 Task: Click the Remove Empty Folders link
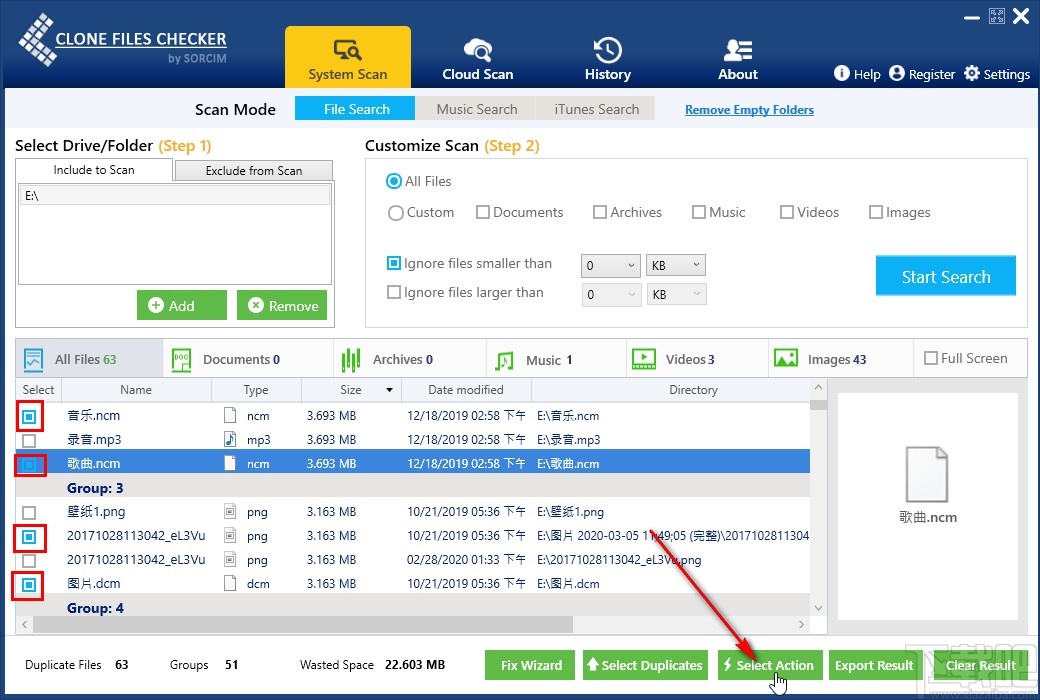[x=749, y=110]
